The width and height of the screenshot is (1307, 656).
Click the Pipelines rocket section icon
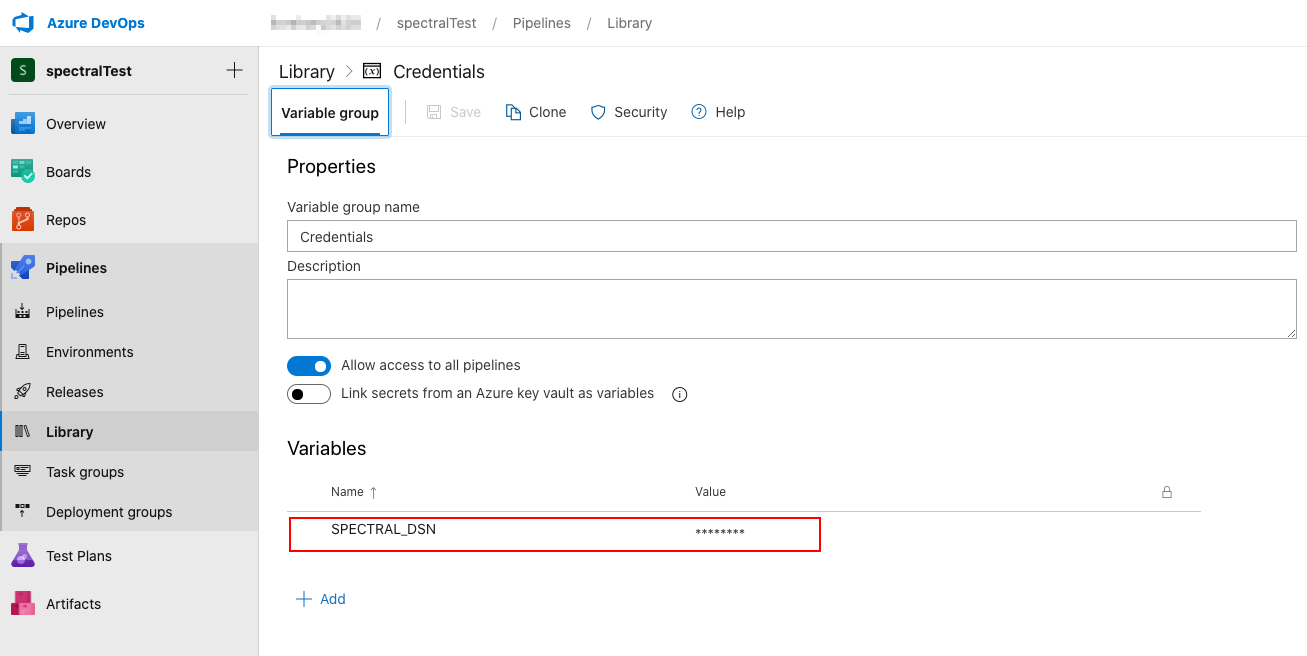23,268
